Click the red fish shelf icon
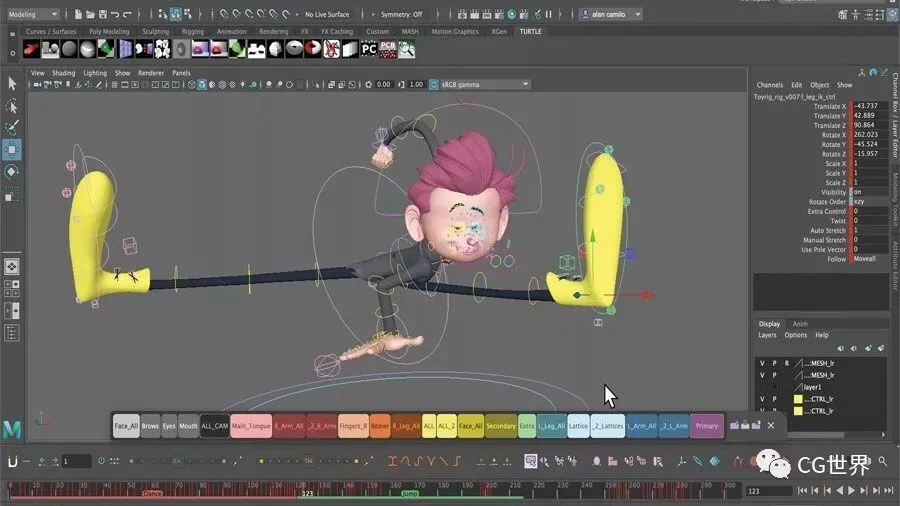Image resolution: width=900 pixels, height=506 pixels. [32, 49]
